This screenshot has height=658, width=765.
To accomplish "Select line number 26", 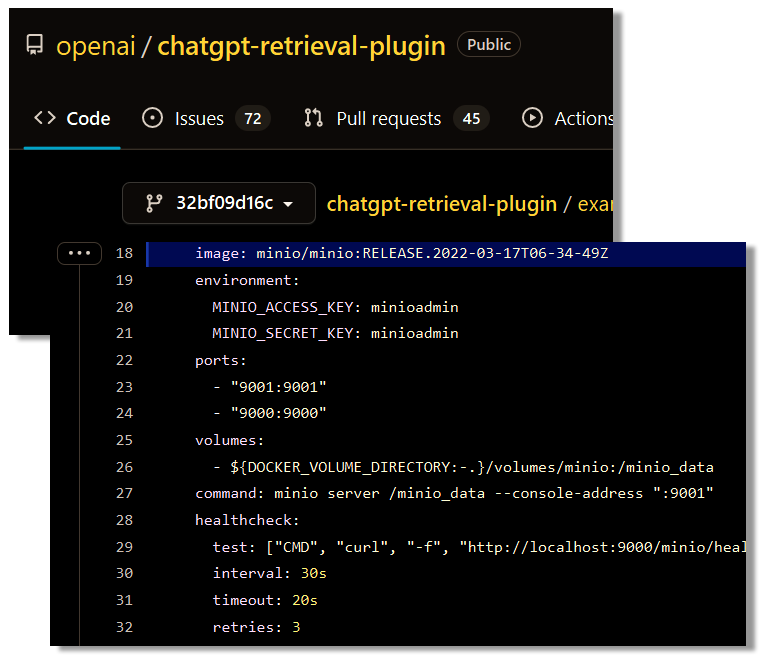I will click(x=124, y=467).
